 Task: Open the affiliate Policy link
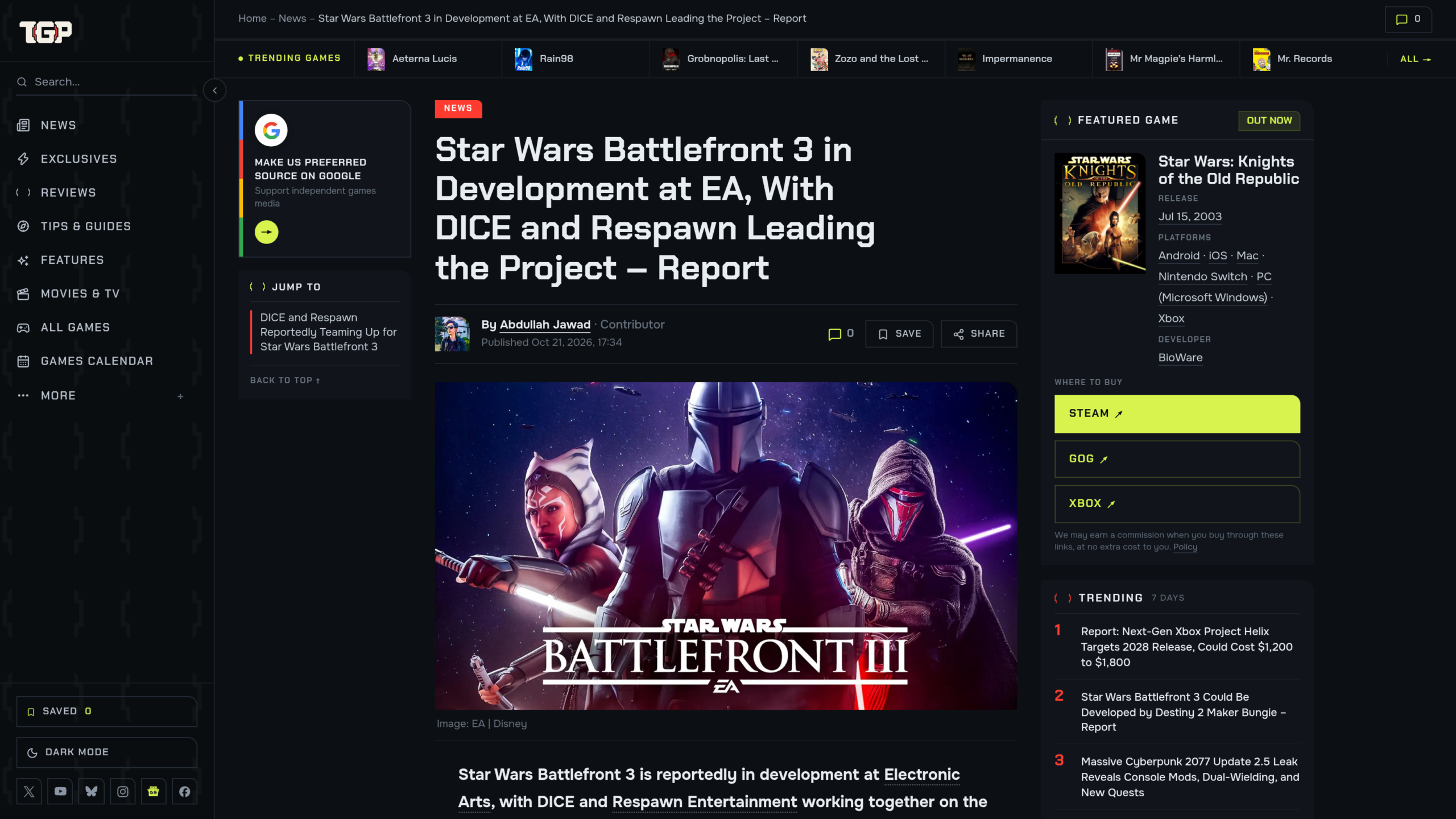(x=1185, y=547)
